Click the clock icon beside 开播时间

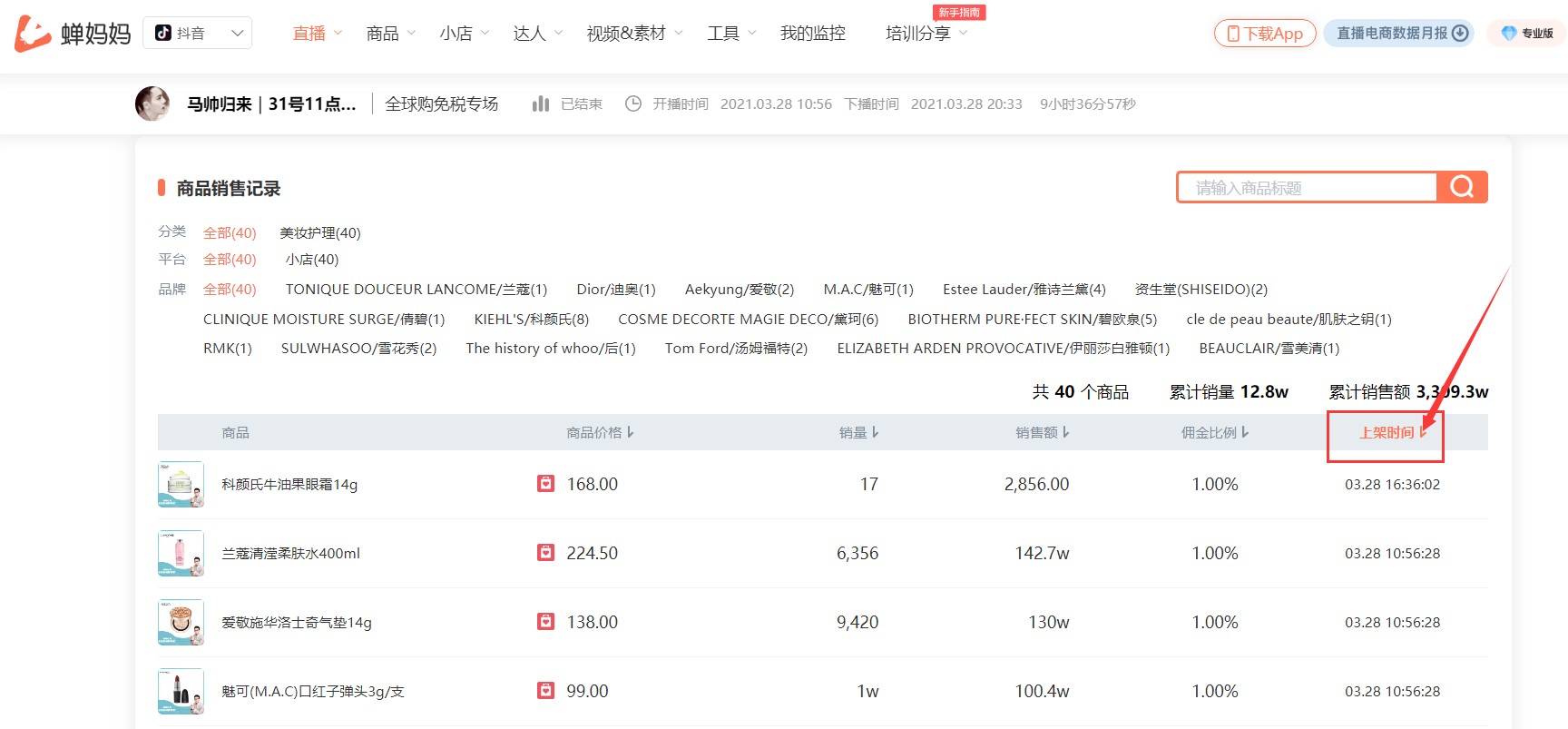point(633,103)
